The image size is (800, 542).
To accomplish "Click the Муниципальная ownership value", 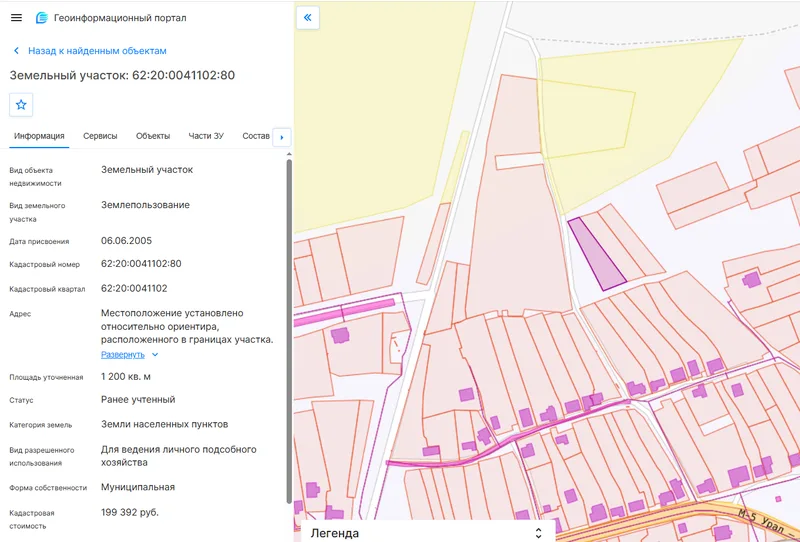I will click(138, 487).
